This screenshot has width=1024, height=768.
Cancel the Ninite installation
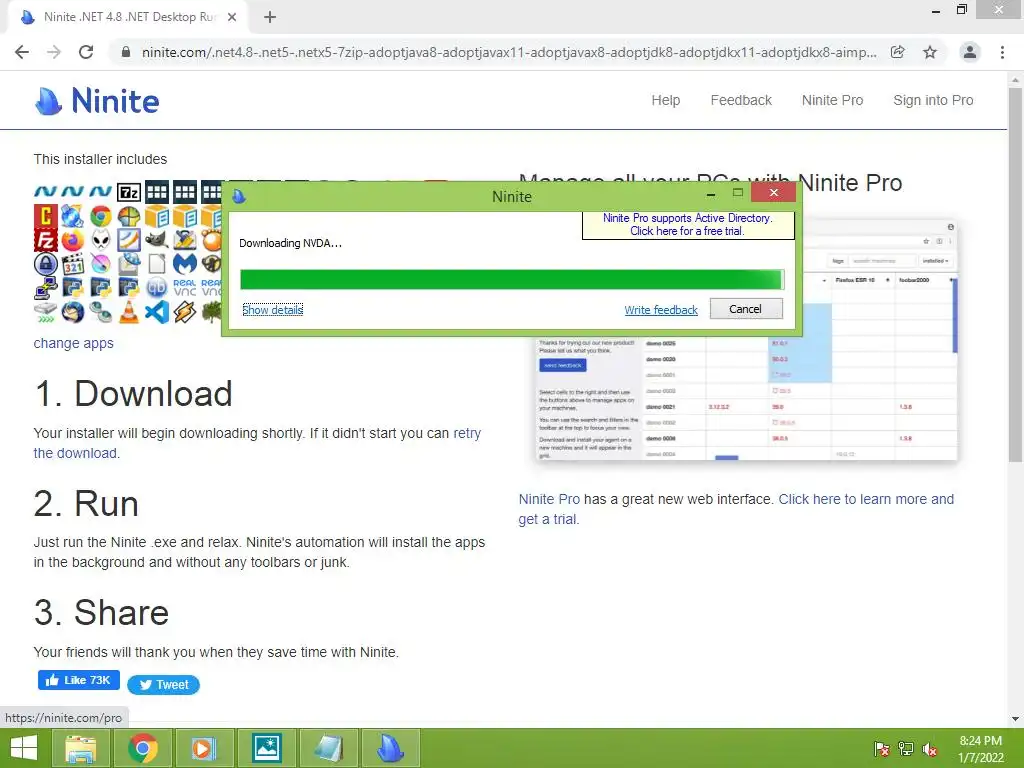746,309
